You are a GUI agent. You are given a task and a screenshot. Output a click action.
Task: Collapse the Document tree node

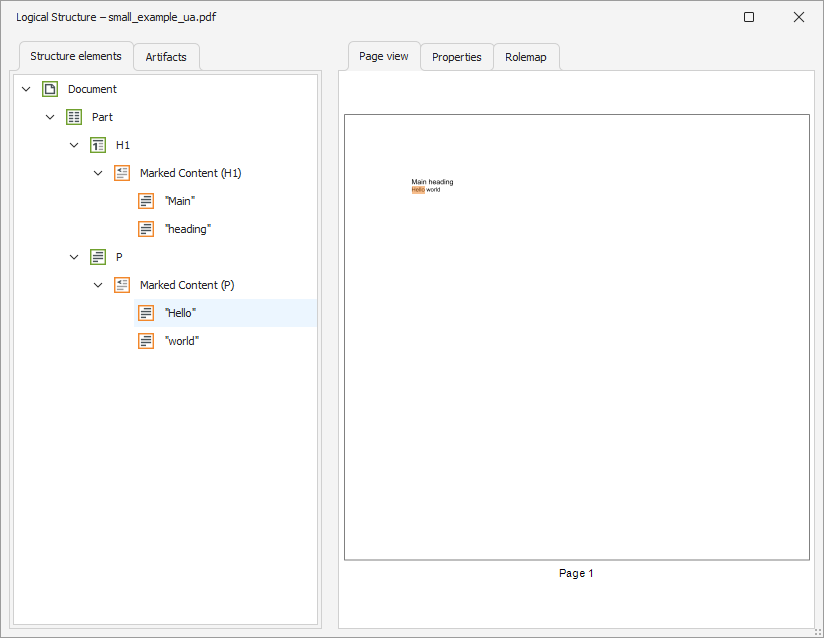[x=26, y=89]
